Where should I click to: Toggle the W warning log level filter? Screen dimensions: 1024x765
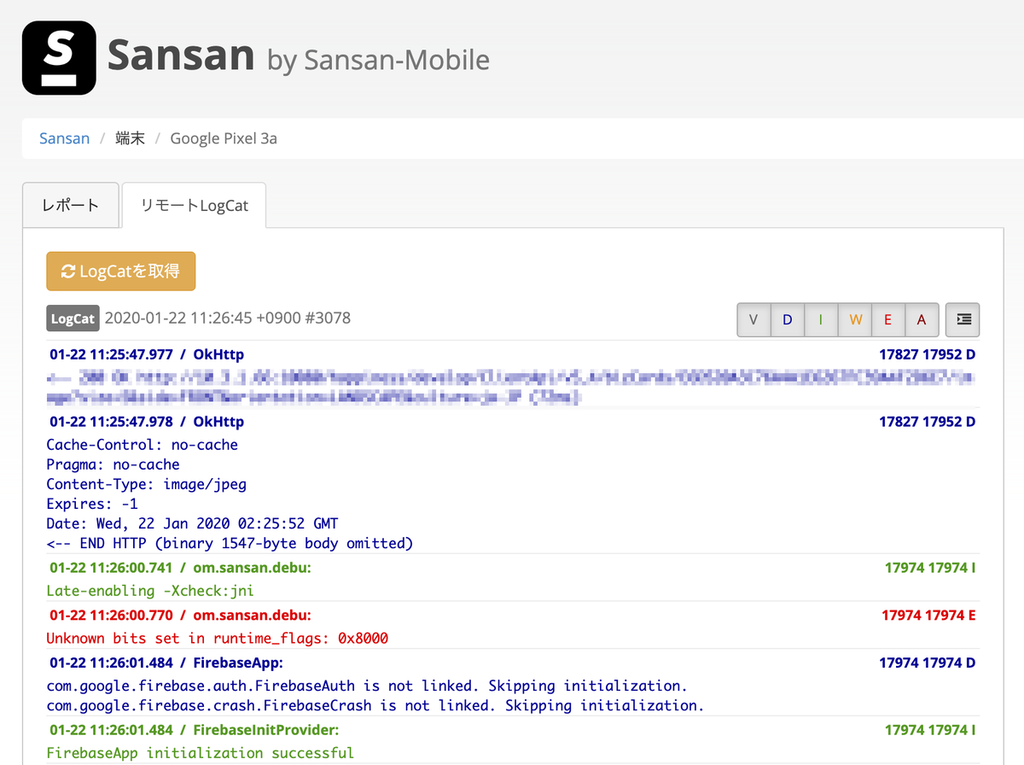[855, 319]
